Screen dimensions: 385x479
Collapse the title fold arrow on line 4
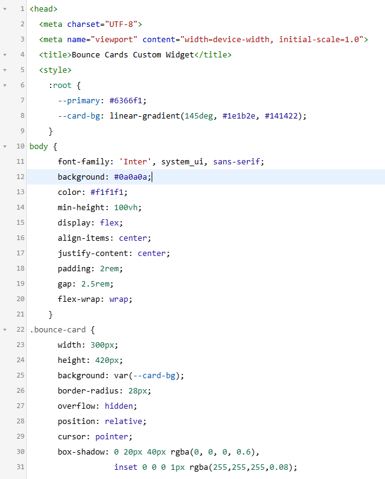(x=5, y=55)
